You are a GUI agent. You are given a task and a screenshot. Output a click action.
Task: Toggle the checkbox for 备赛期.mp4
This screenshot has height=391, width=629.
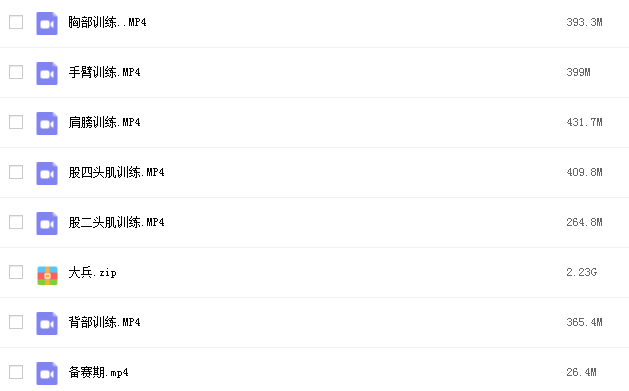16,372
